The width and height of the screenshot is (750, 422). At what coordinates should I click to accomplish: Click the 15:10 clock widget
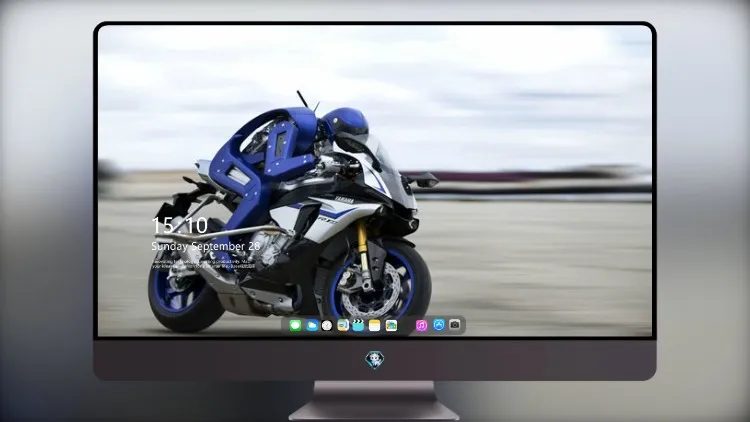179,225
